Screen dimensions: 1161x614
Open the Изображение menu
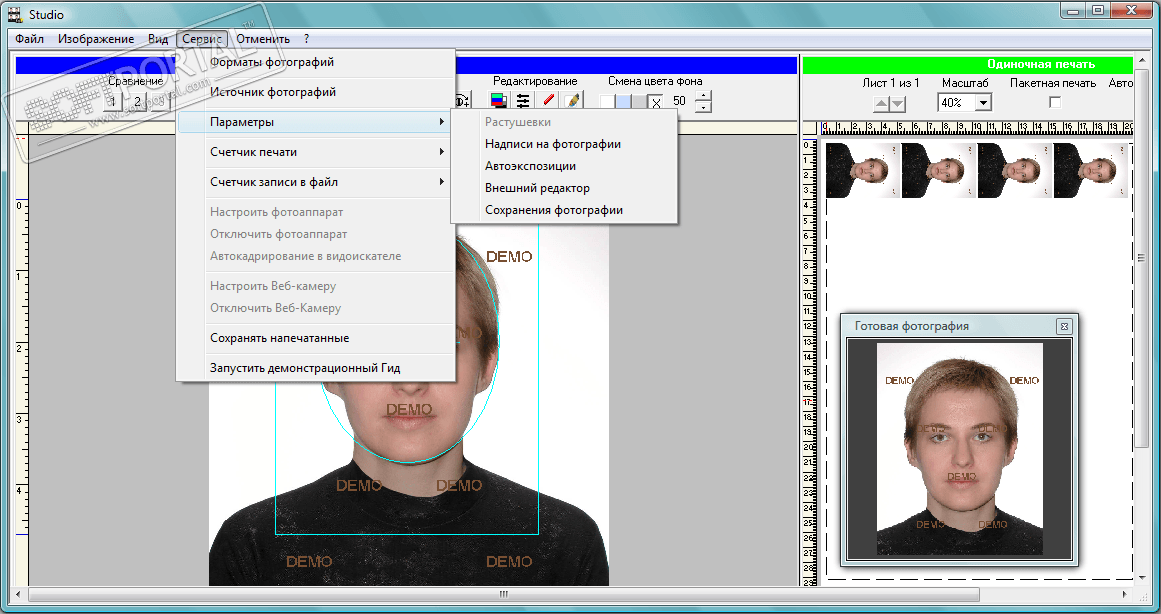(x=96, y=39)
